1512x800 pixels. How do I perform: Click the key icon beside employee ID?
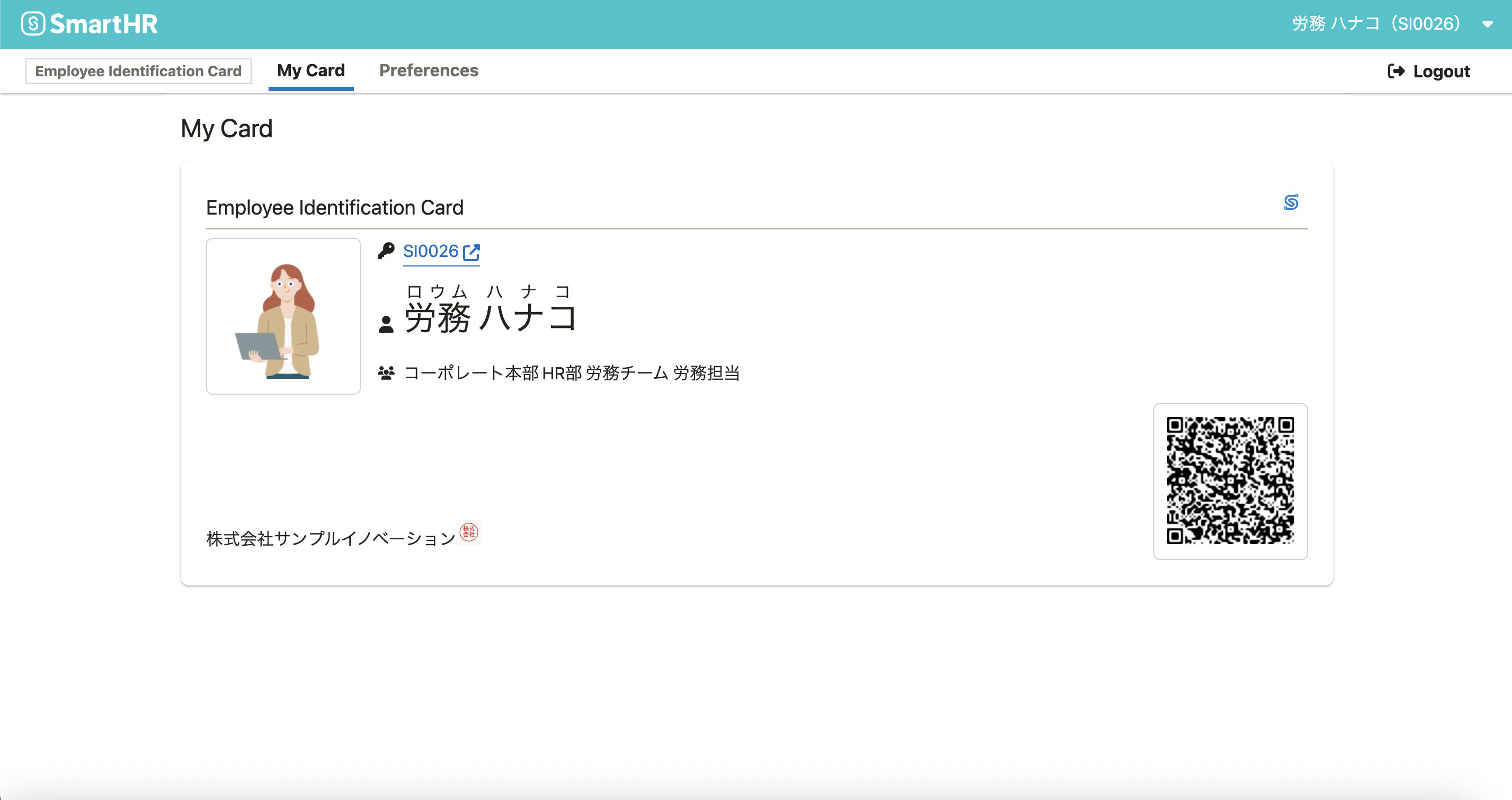386,251
